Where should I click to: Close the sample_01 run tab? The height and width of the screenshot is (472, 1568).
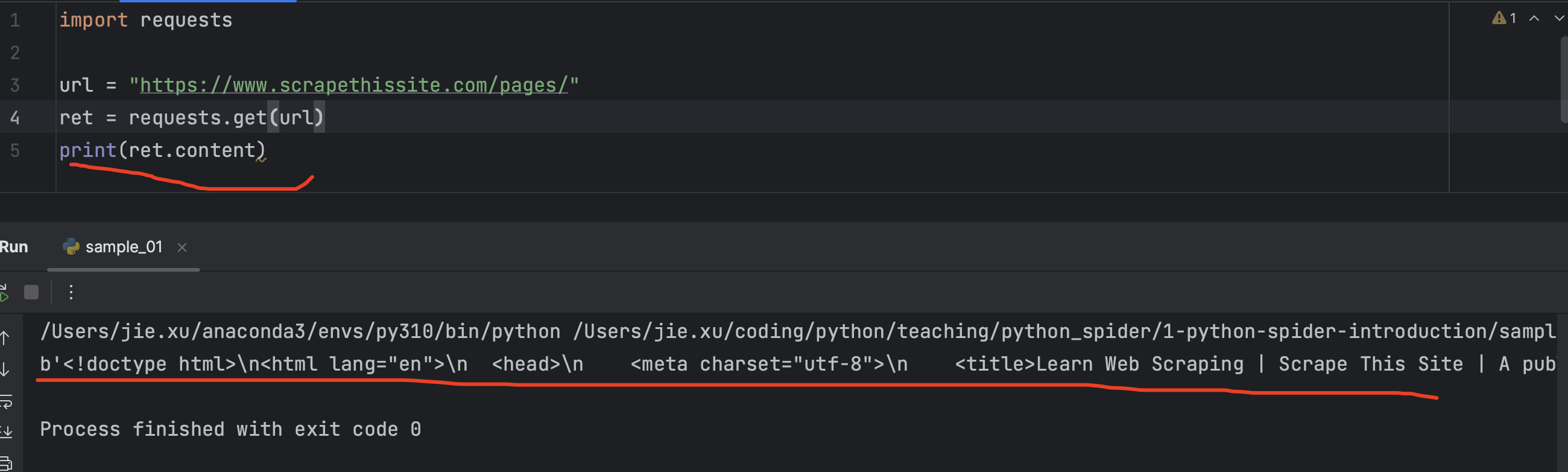(182, 247)
